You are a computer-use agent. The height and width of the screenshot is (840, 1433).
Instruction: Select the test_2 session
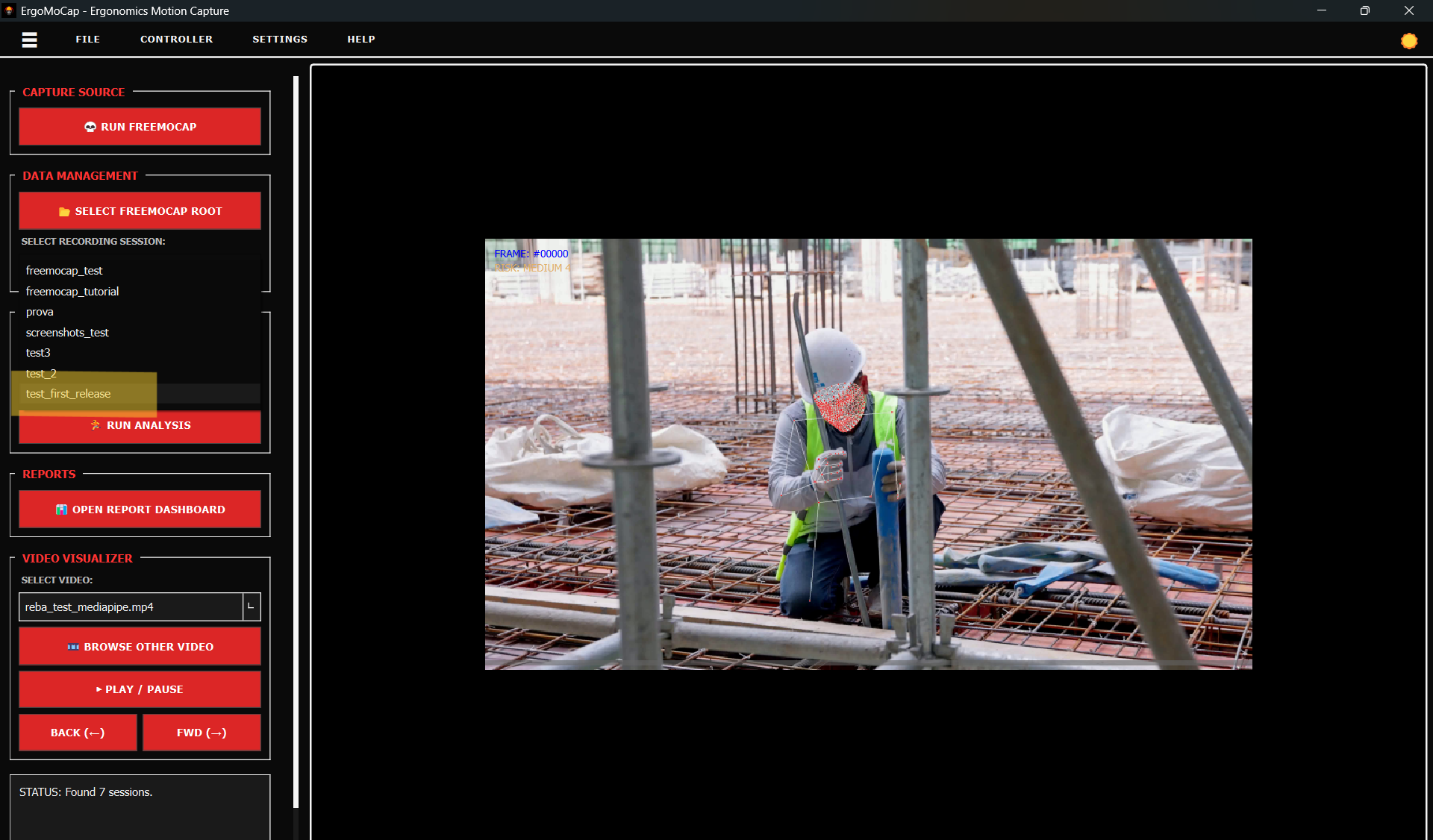[x=140, y=374]
